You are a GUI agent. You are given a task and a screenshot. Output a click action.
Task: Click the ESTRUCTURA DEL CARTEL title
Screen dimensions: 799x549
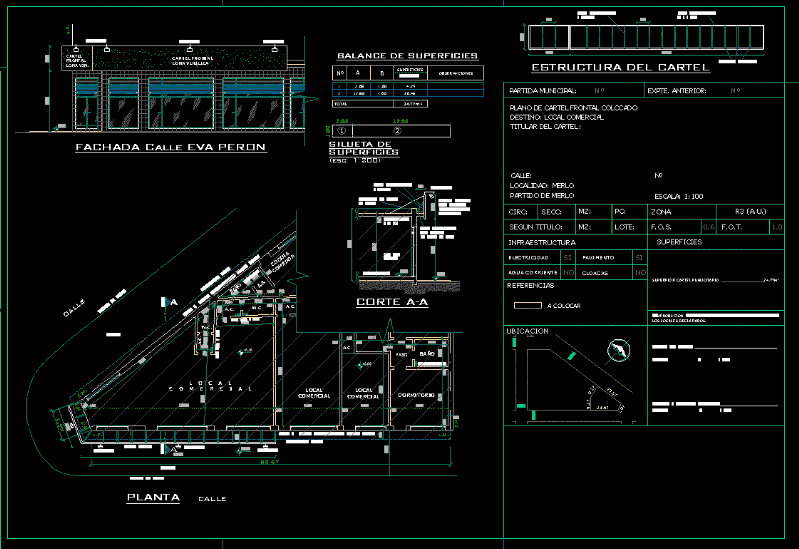coord(620,67)
